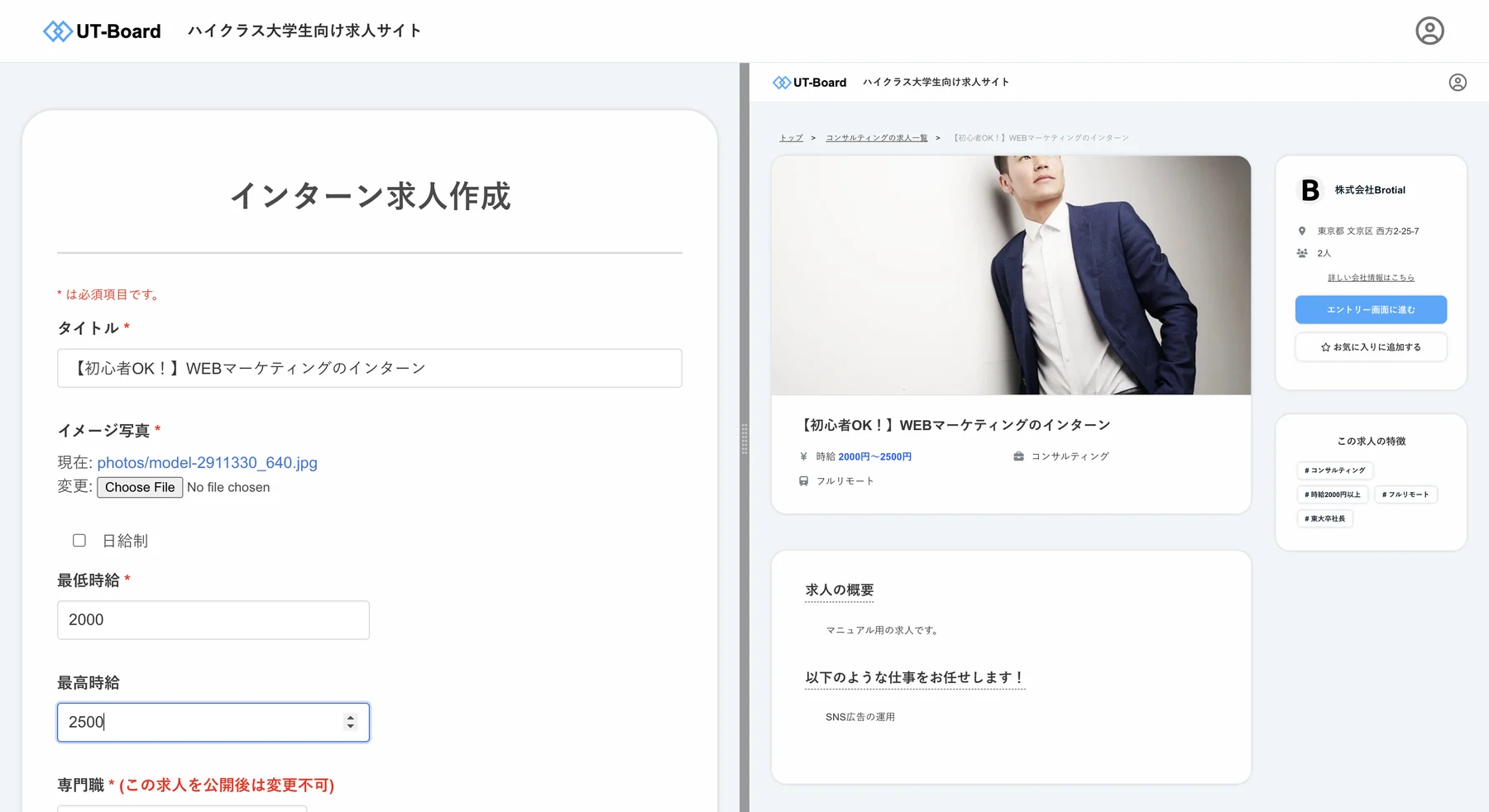Click the タイトル input field
The width and height of the screenshot is (1489, 812).
(370, 368)
